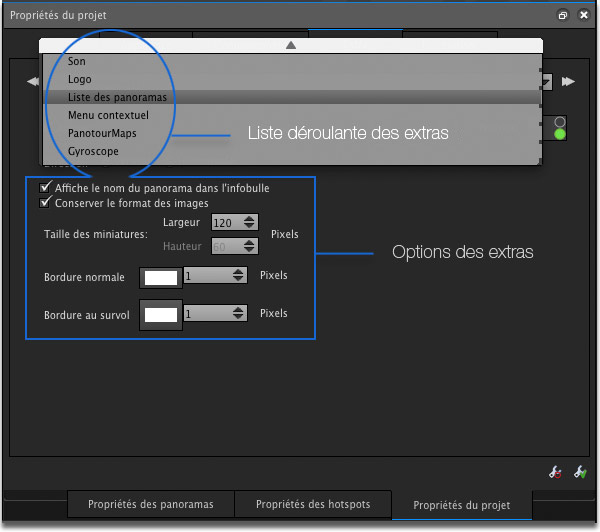600x532 pixels.
Task: Switch to Propriétés du projet bottom tab
Action: pyautogui.click(x=461, y=505)
